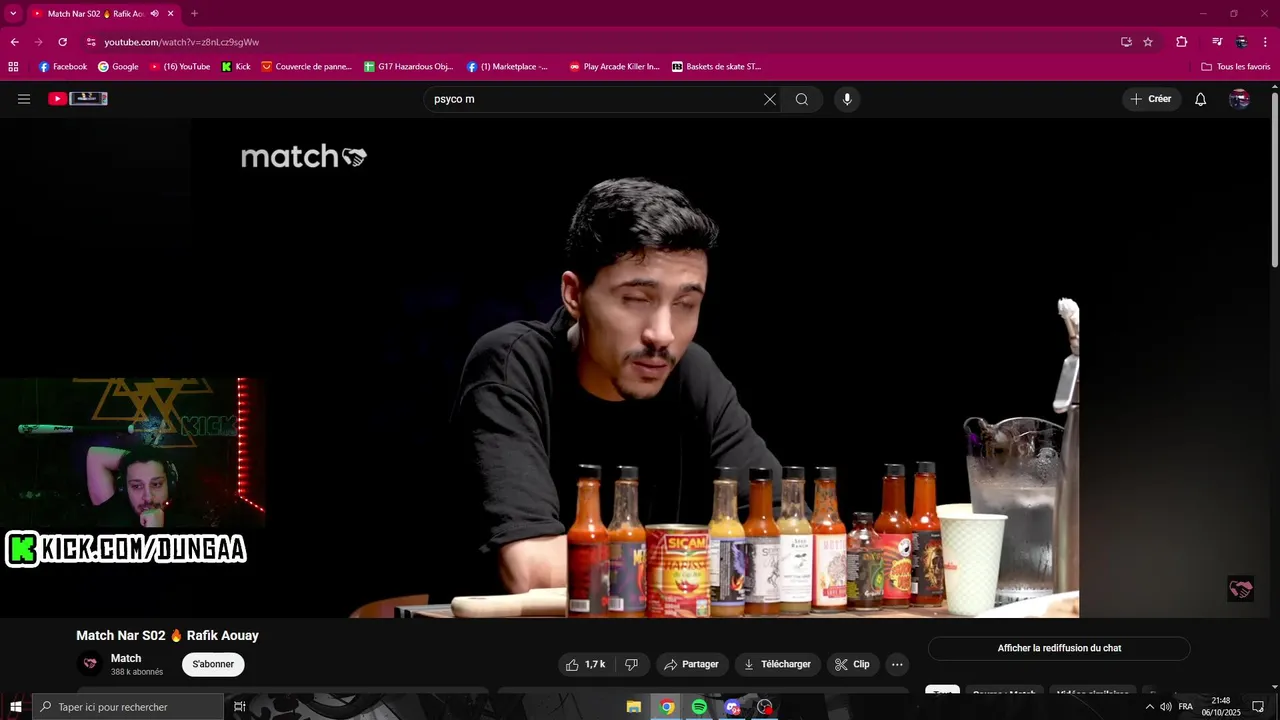Screen dimensions: 1280x720
Task: Open the Extensions puzzle icon
Action: 1181,42
